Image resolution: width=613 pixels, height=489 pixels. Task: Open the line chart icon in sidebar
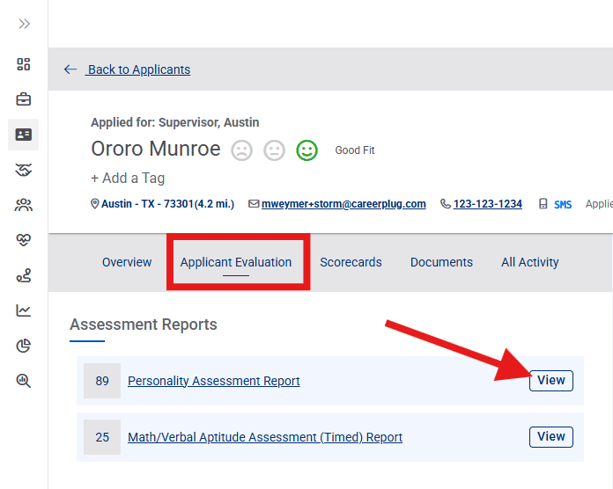[x=23, y=310]
